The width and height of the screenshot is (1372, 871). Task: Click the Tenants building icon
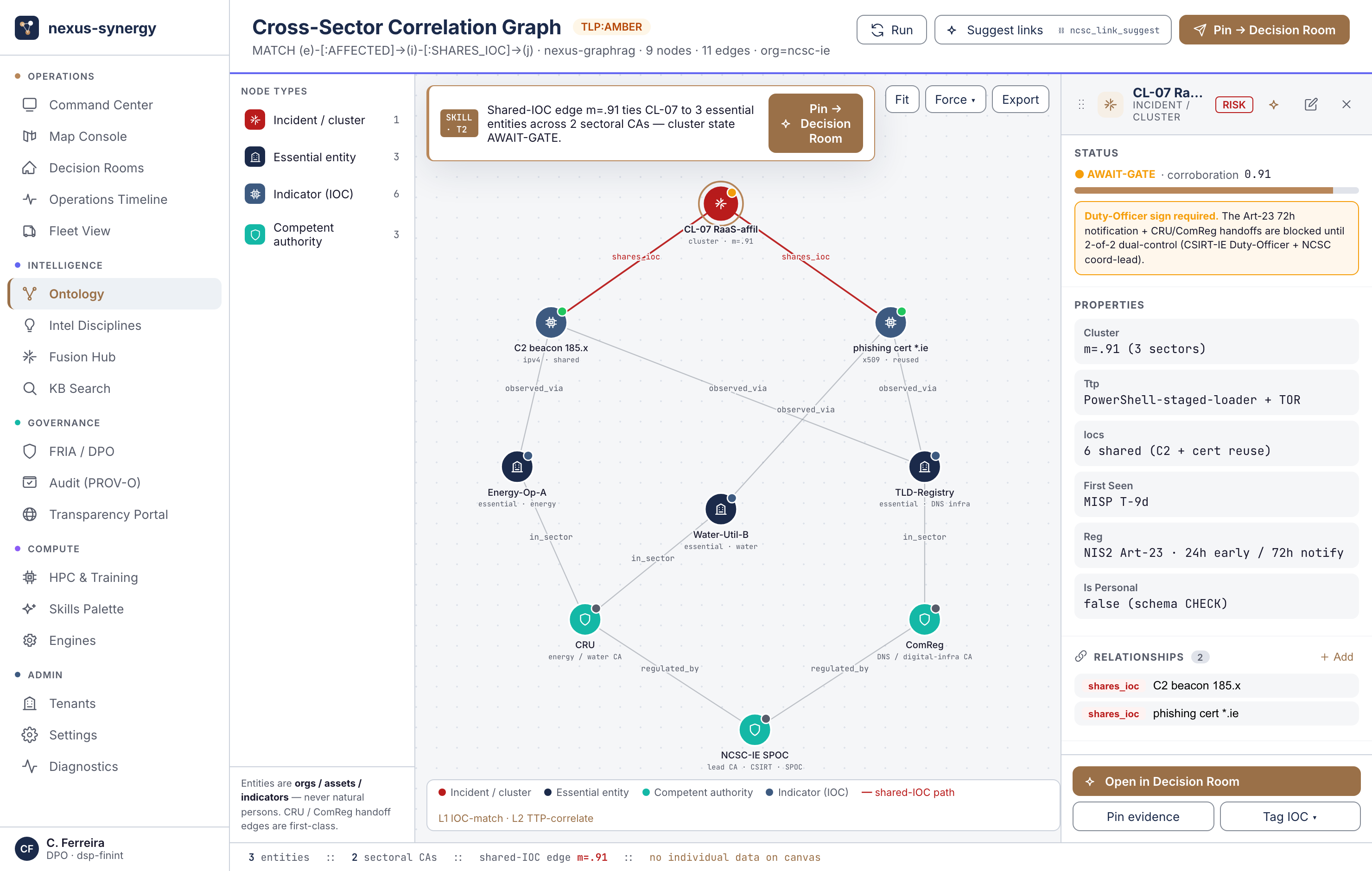(x=30, y=703)
